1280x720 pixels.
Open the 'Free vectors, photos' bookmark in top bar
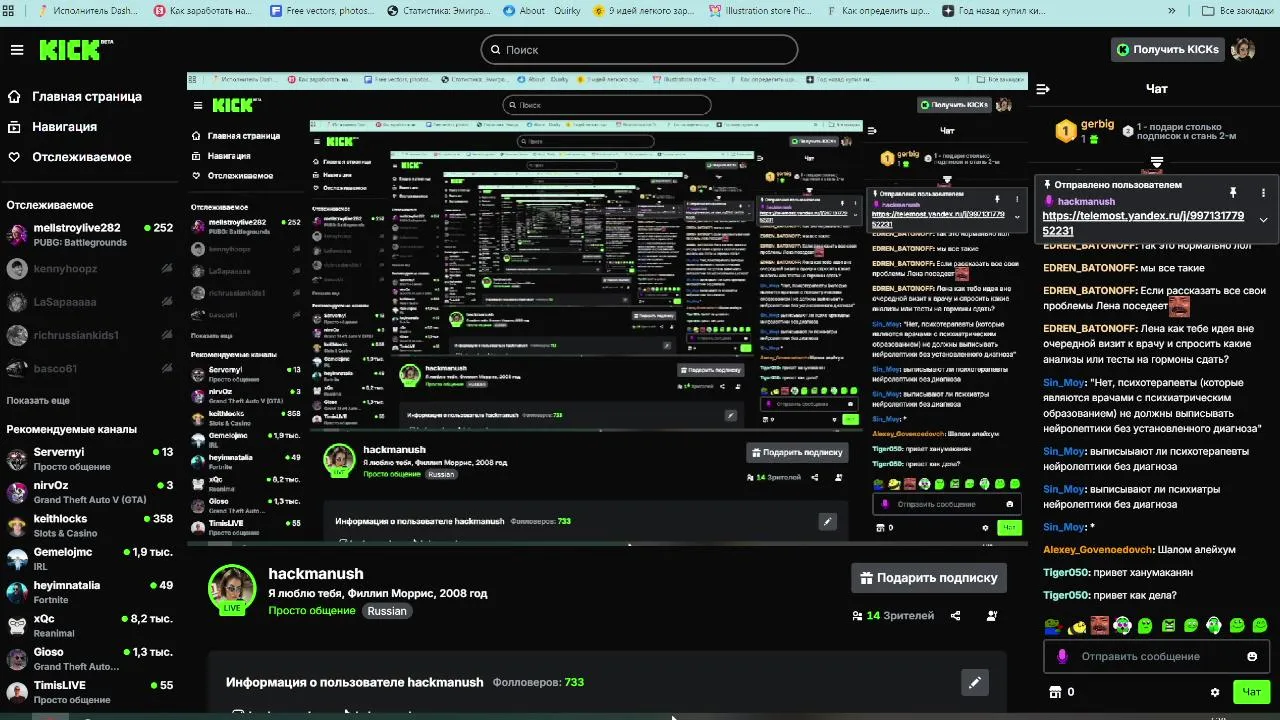(x=320, y=11)
